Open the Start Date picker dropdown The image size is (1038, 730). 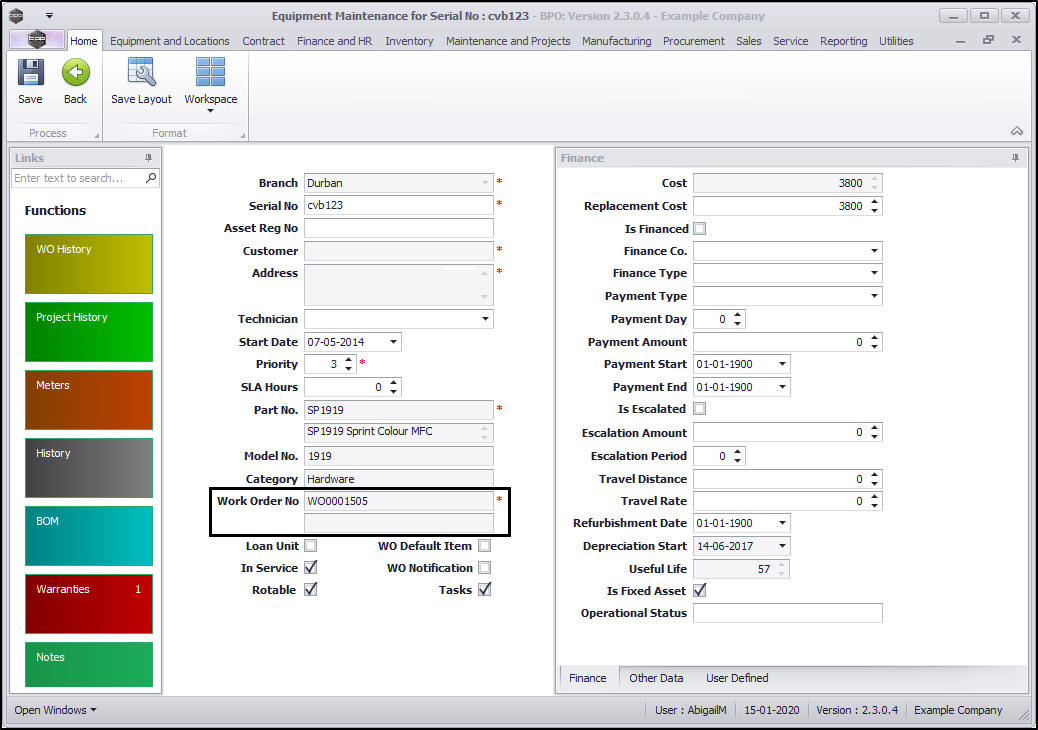coord(393,342)
